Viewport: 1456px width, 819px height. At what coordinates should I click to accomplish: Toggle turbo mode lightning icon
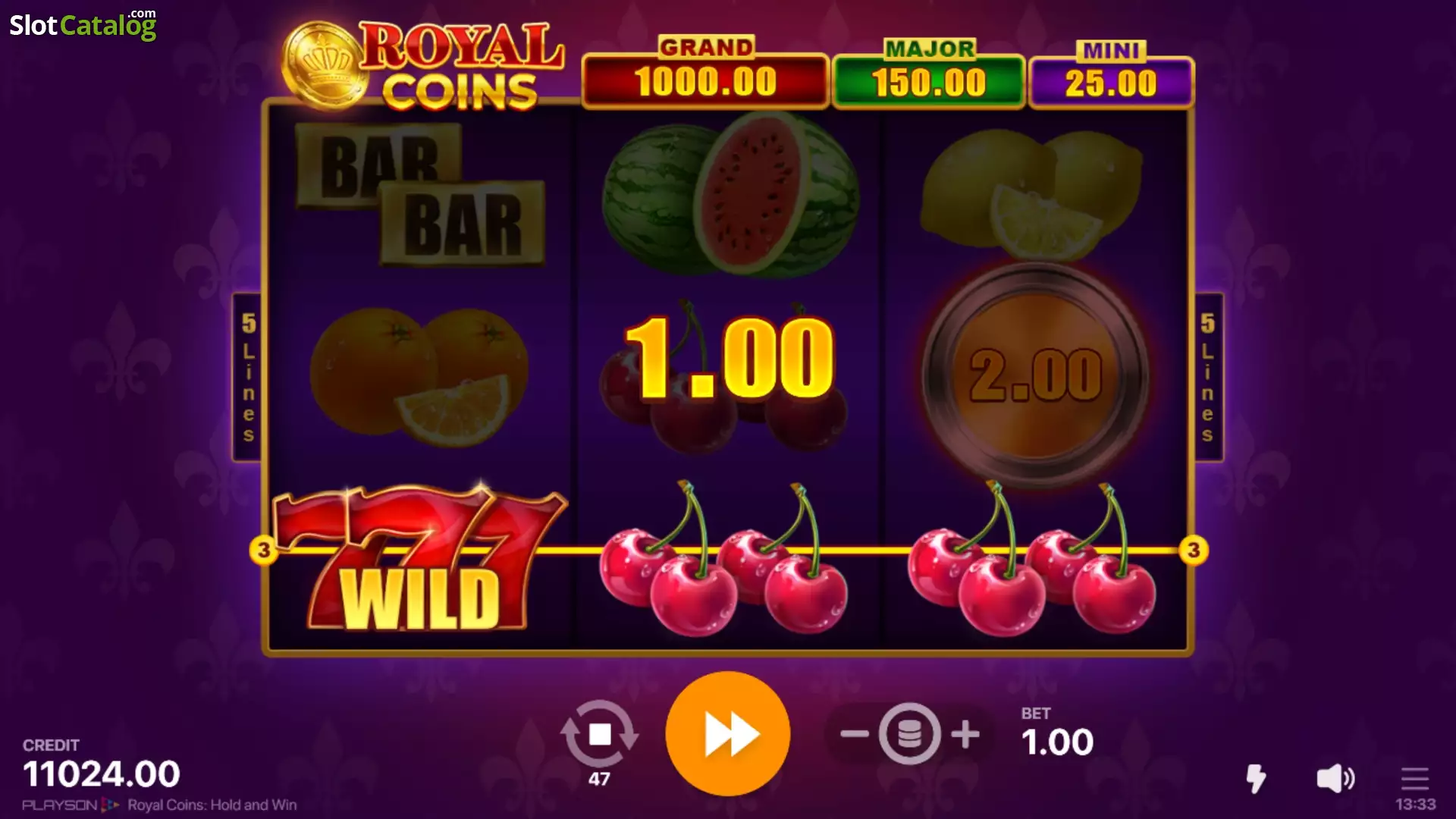click(1256, 778)
